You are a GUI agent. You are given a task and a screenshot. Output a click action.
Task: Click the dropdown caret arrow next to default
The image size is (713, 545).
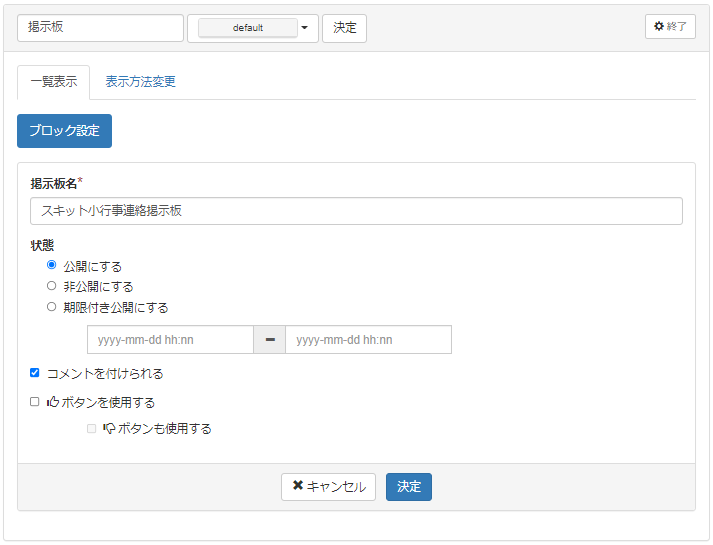pyautogui.click(x=304, y=28)
